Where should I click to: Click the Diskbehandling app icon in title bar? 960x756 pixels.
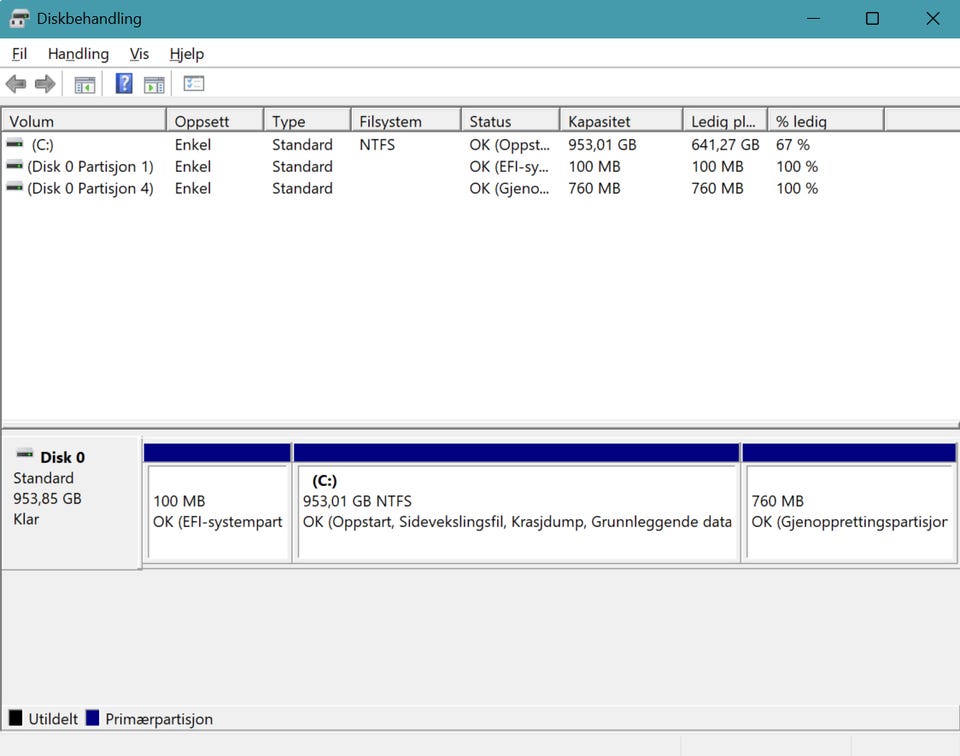click(19, 19)
